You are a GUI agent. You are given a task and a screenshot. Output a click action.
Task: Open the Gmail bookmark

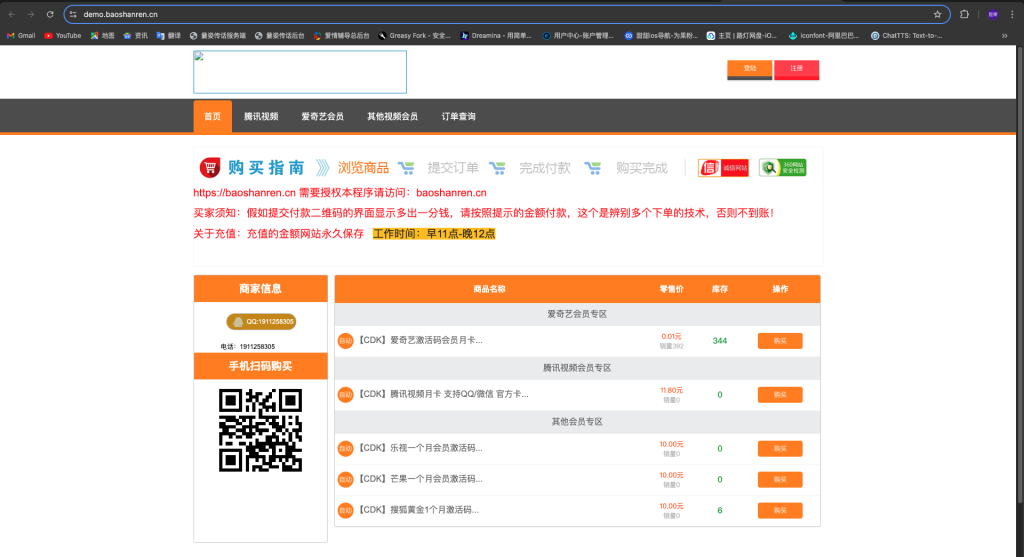(21, 36)
